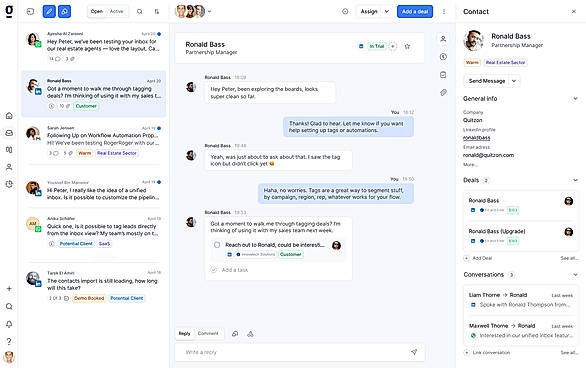This screenshot has width=586, height=368.
Task: Open deals dollar icon in side strip
Action: pos(443,56)
